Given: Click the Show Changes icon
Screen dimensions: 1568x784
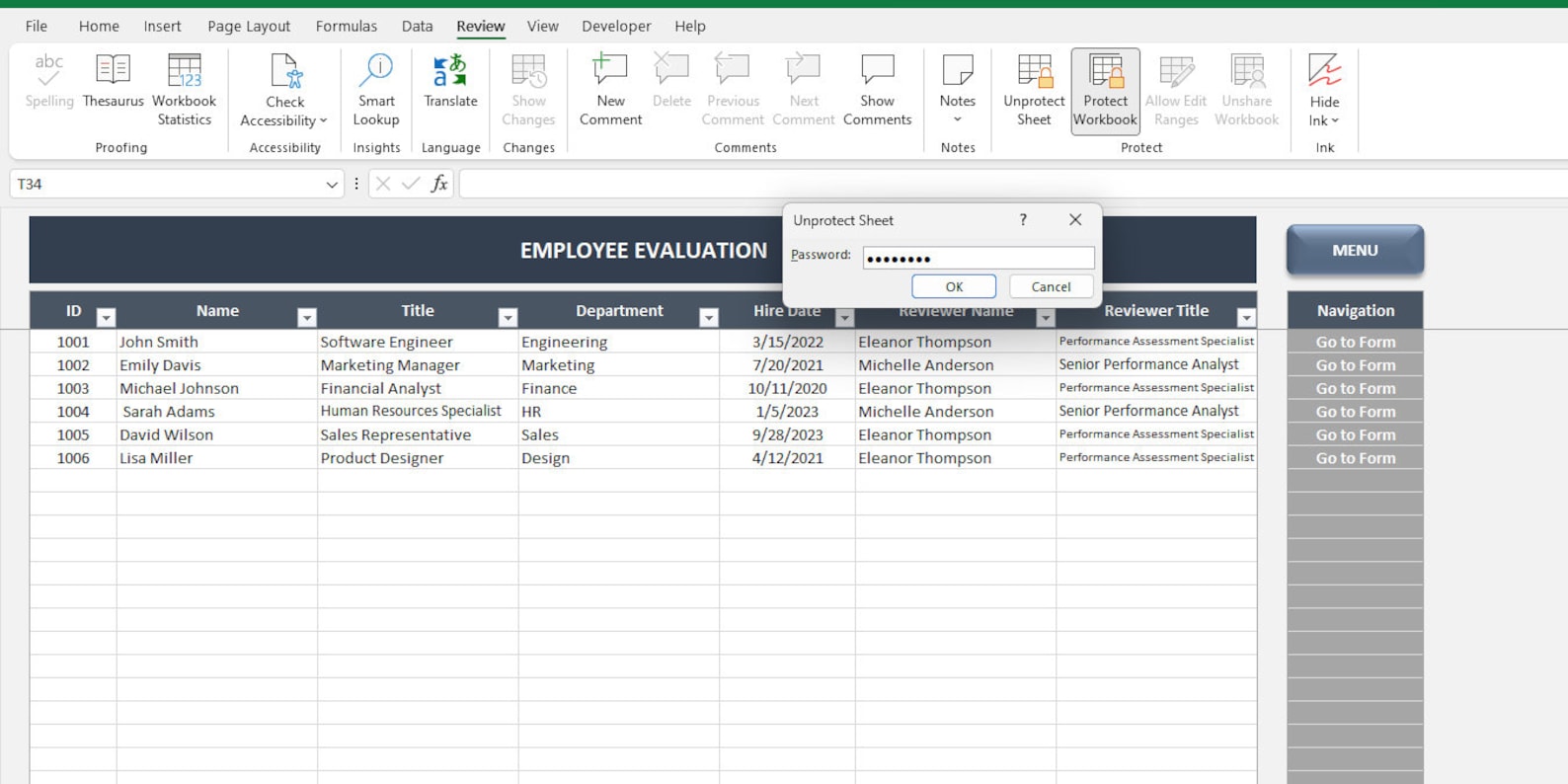Looking at the screenshot, I should tap(528, 71).
